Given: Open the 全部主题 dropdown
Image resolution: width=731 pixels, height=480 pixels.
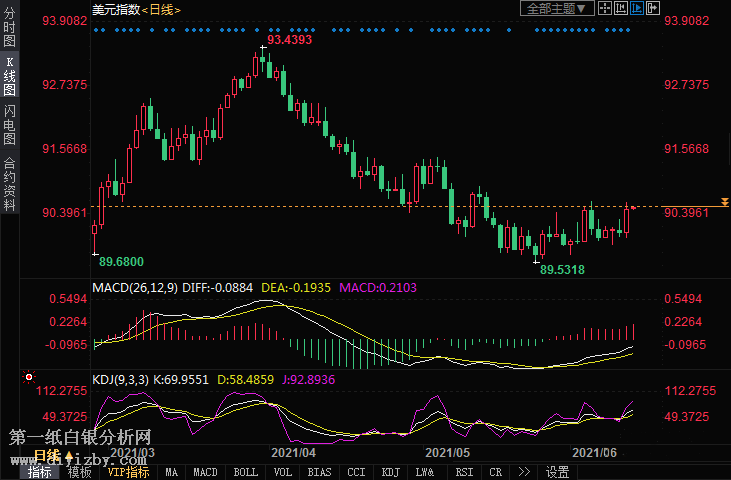Looking at the screenshot, I should point(557,9).
